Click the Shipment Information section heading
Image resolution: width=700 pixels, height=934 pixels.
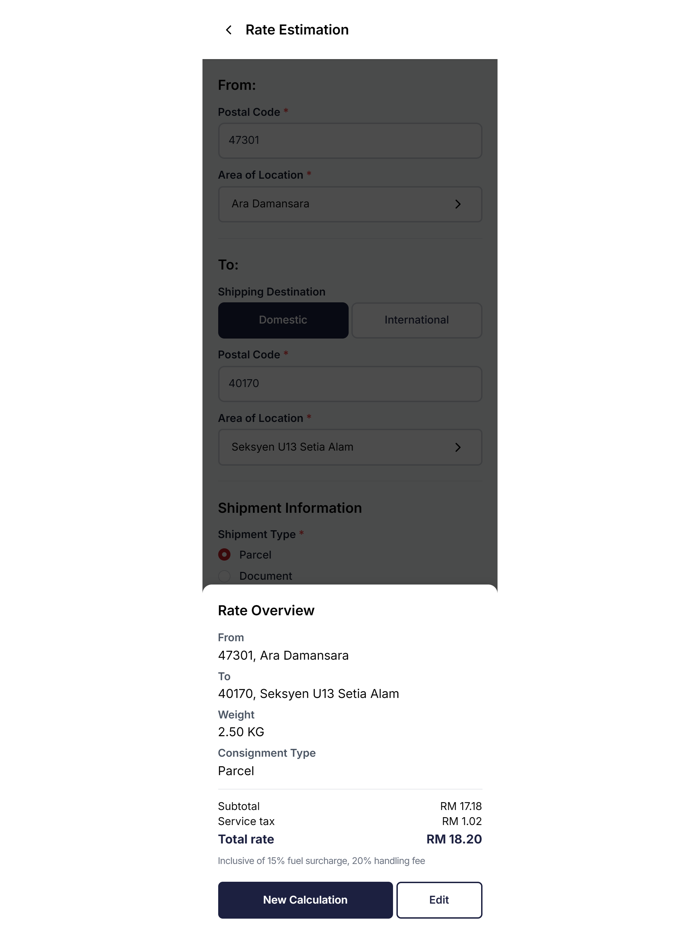(x=290, y=508)
